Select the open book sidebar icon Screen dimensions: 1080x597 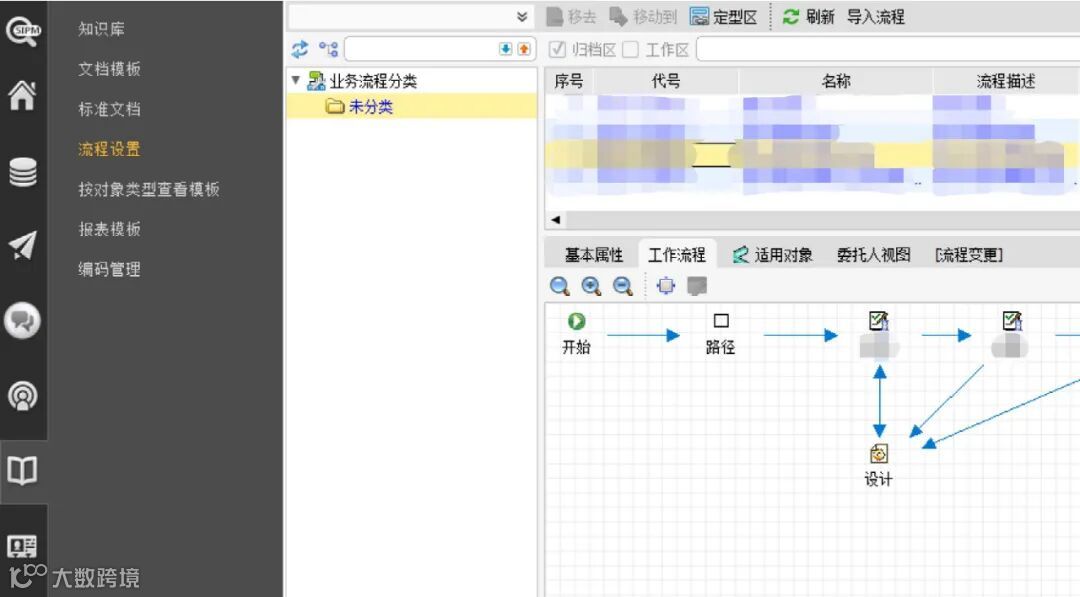(x=23, y=471)
